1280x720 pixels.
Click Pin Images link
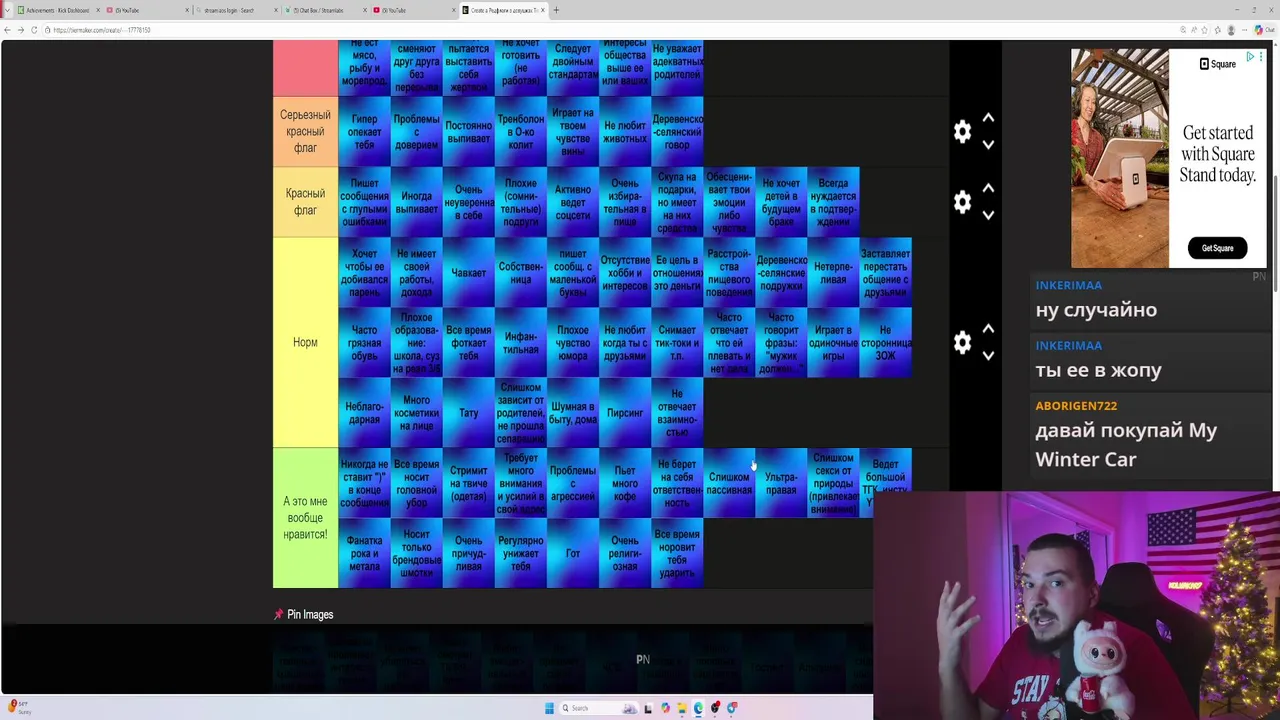pos(310,614)
